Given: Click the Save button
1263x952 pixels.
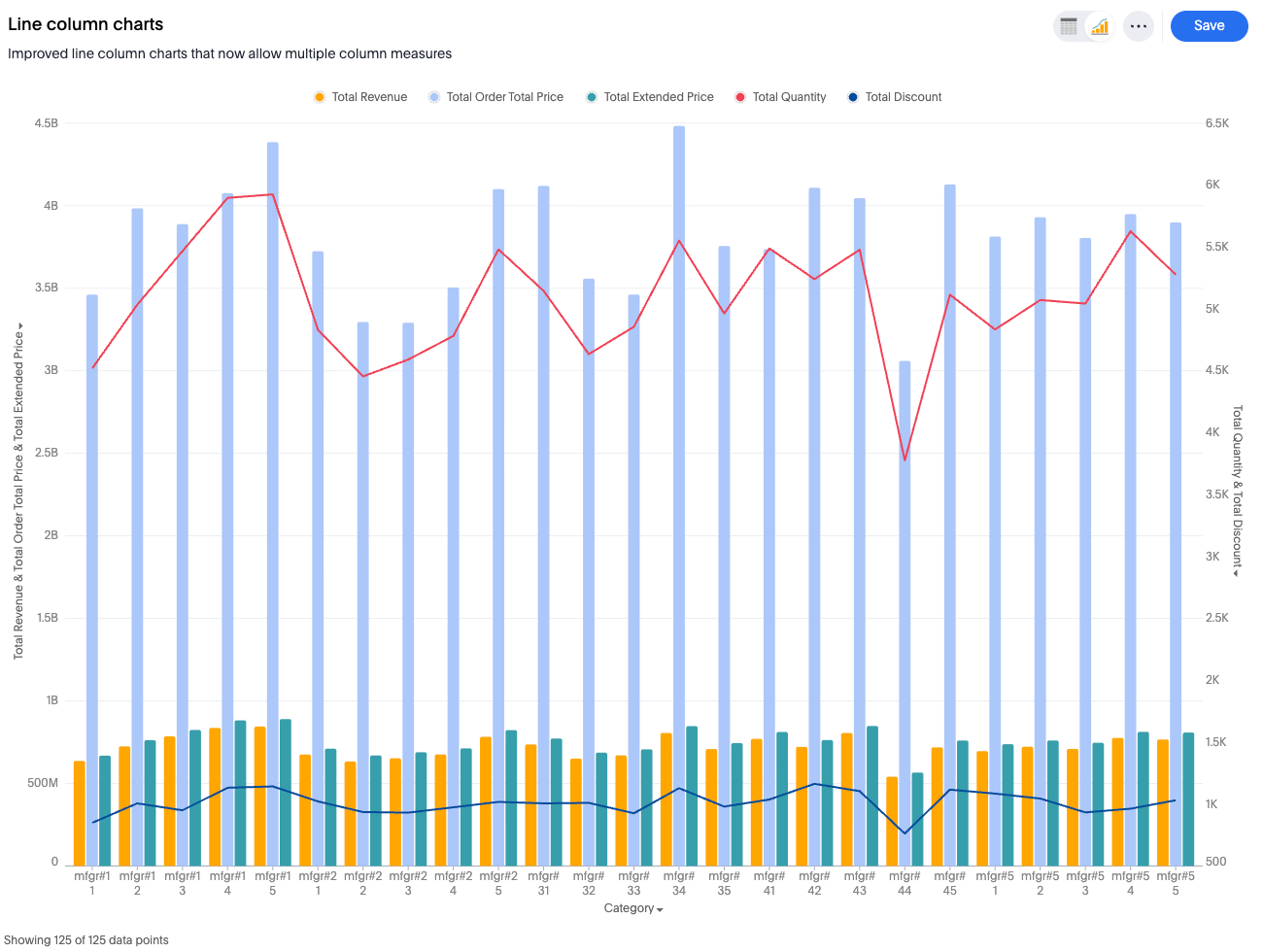Looking at the screenshot, I should [1209, 26].
